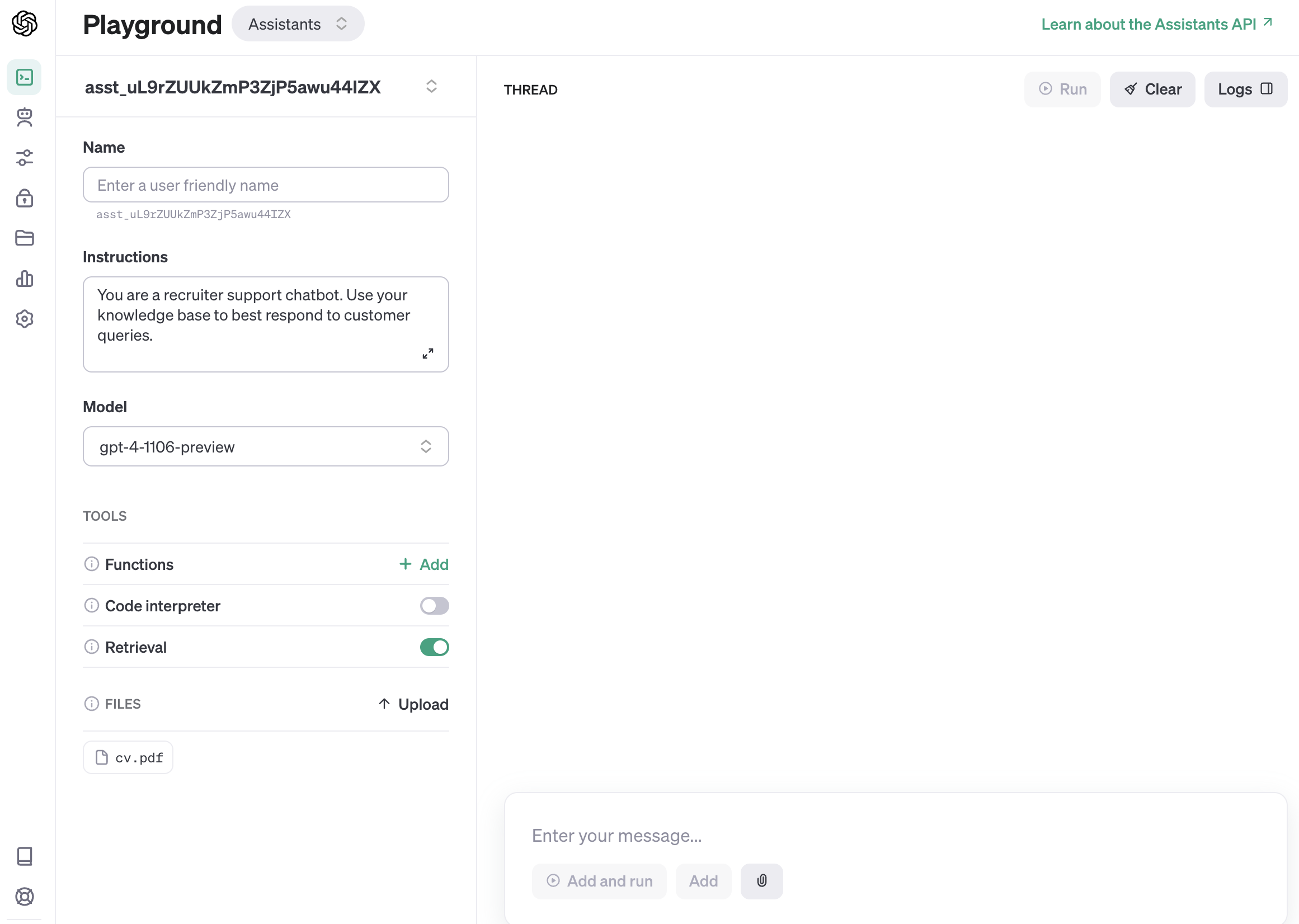Open the assistant ID selector chevron
Screen dimensions: 1299x924
click(x=431, y=87)
